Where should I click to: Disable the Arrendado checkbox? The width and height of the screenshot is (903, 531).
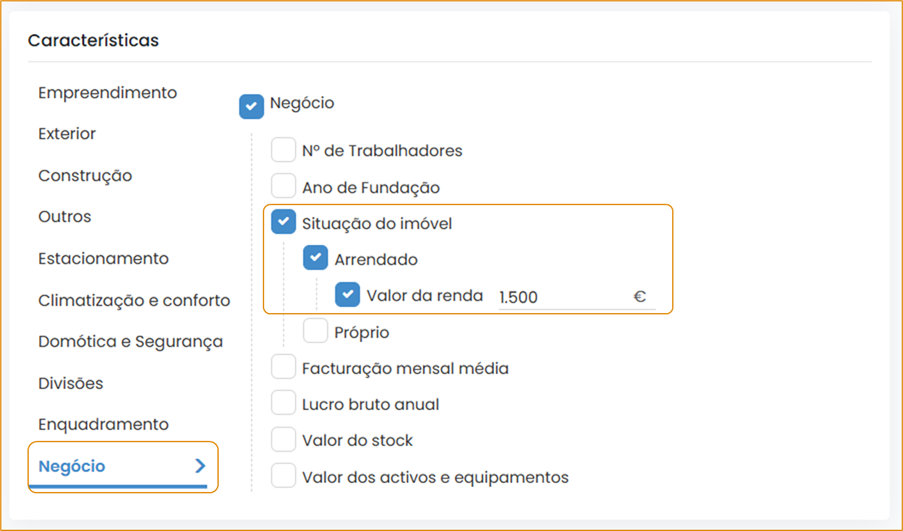click(x=316, y=259)
